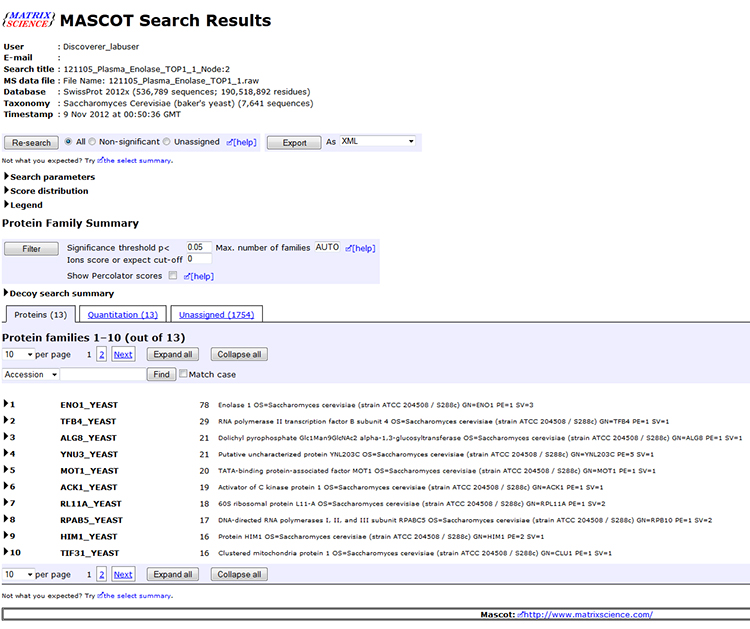Open help link beside Percolator scores
This screenshot has width=750, height=629.
(x=199, y=276)
